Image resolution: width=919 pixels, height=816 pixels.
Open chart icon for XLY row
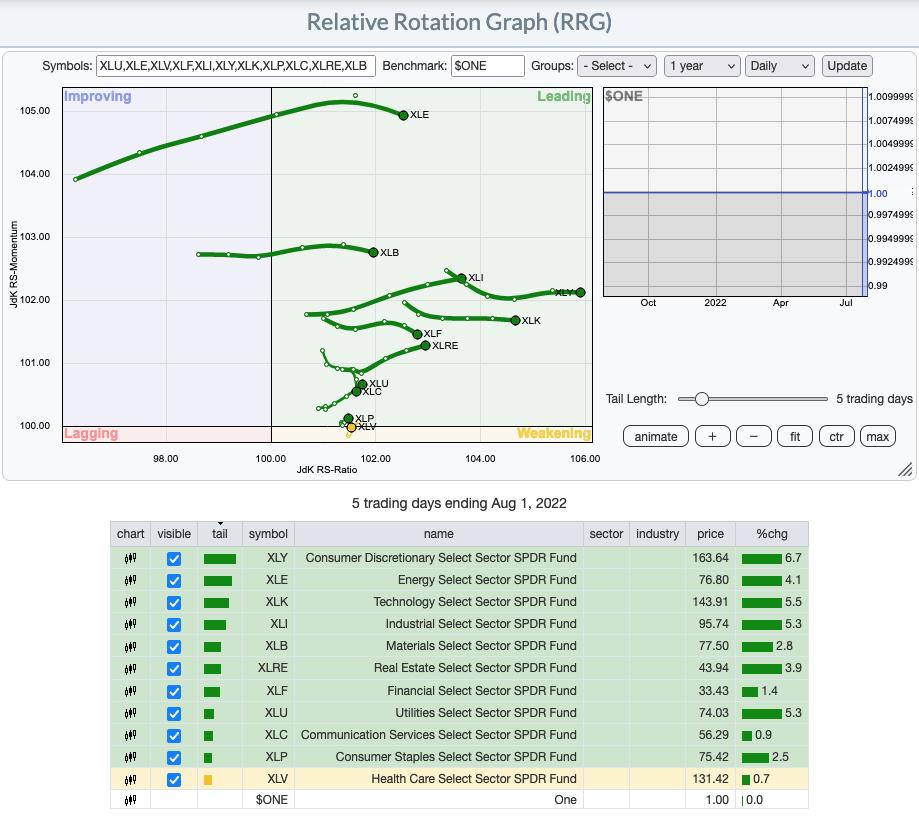pyautogui.click(x=130, y=558)
